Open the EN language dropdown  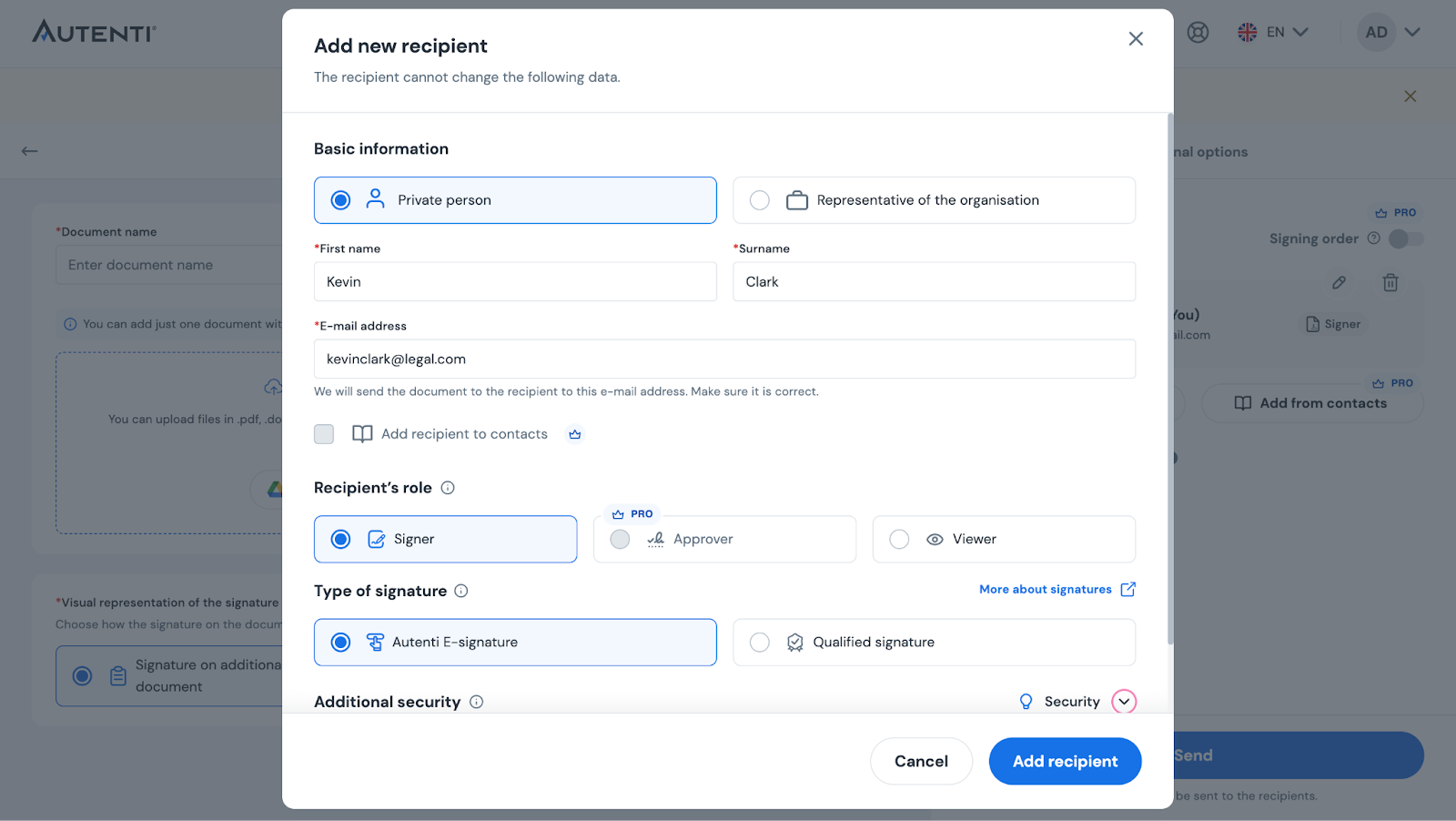pos(1273,33)
